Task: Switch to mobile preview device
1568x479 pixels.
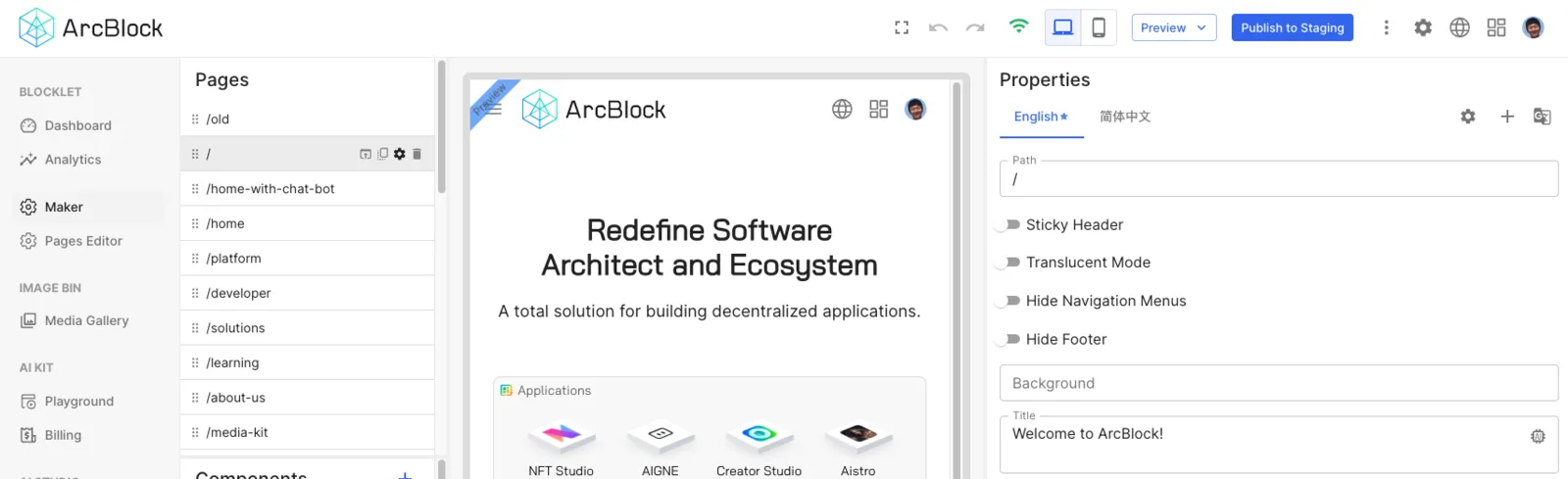Action: tap(1099, 27)
